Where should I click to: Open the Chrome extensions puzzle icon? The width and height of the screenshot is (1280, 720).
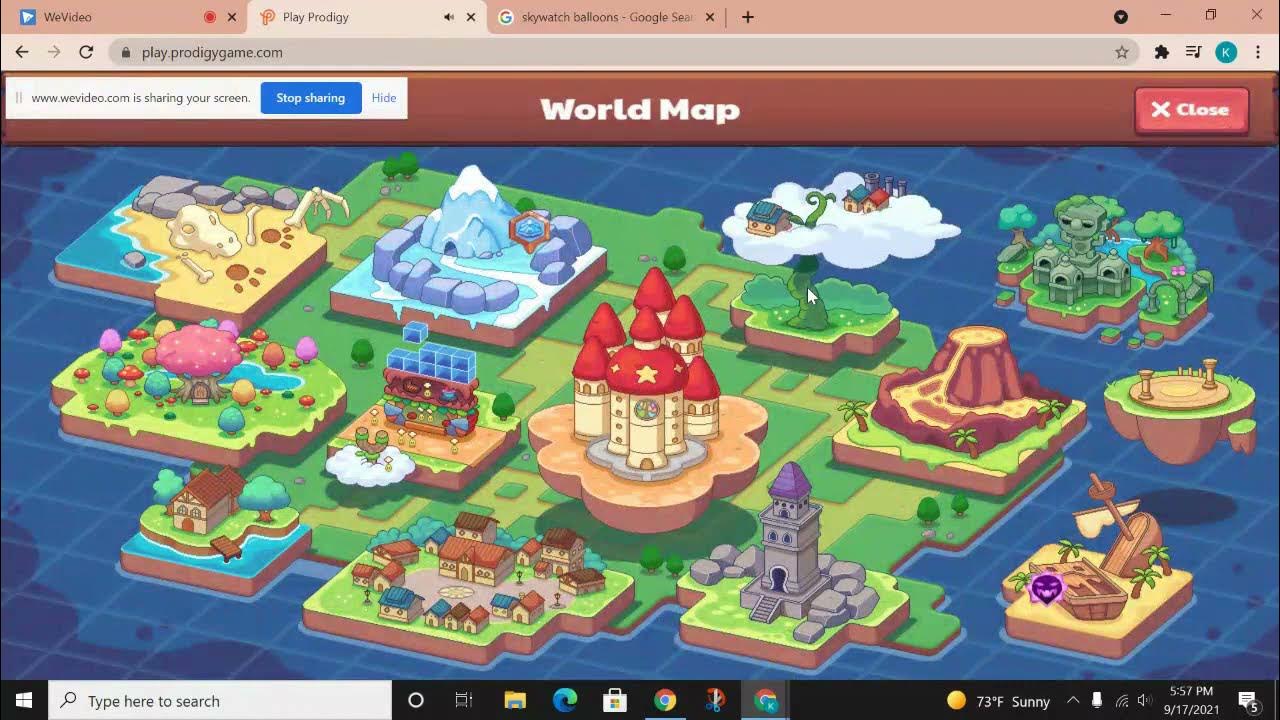coord(1161,52)
